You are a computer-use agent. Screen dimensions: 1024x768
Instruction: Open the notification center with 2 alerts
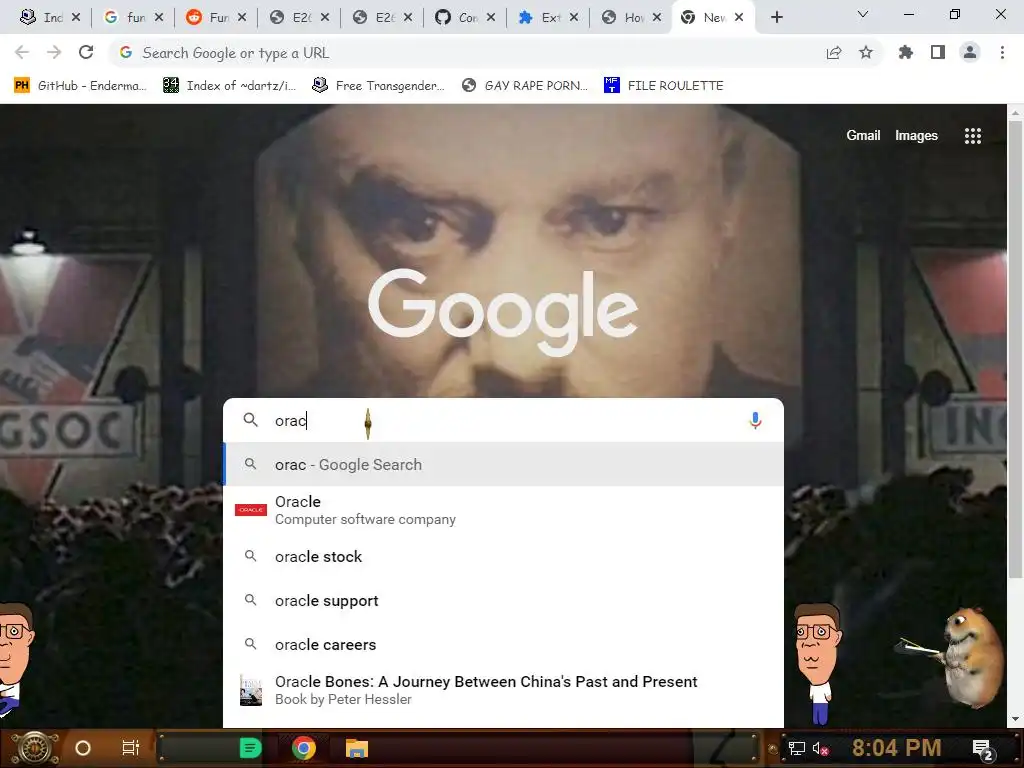[x=984, y=750]
